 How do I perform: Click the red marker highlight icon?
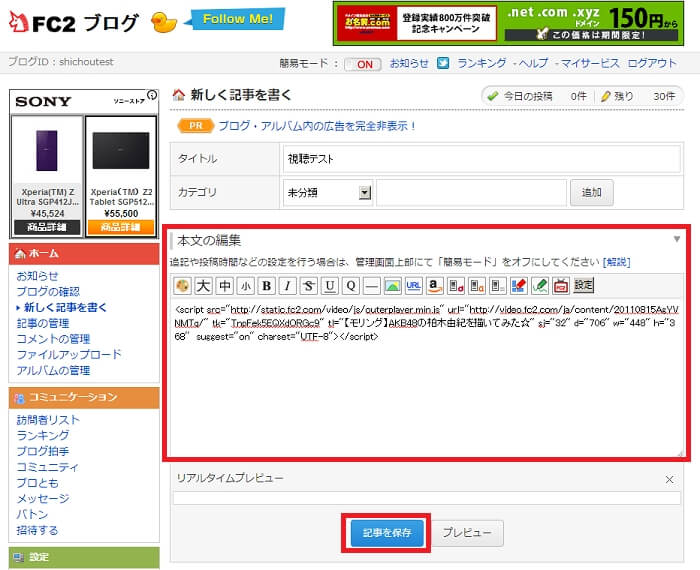519,286
